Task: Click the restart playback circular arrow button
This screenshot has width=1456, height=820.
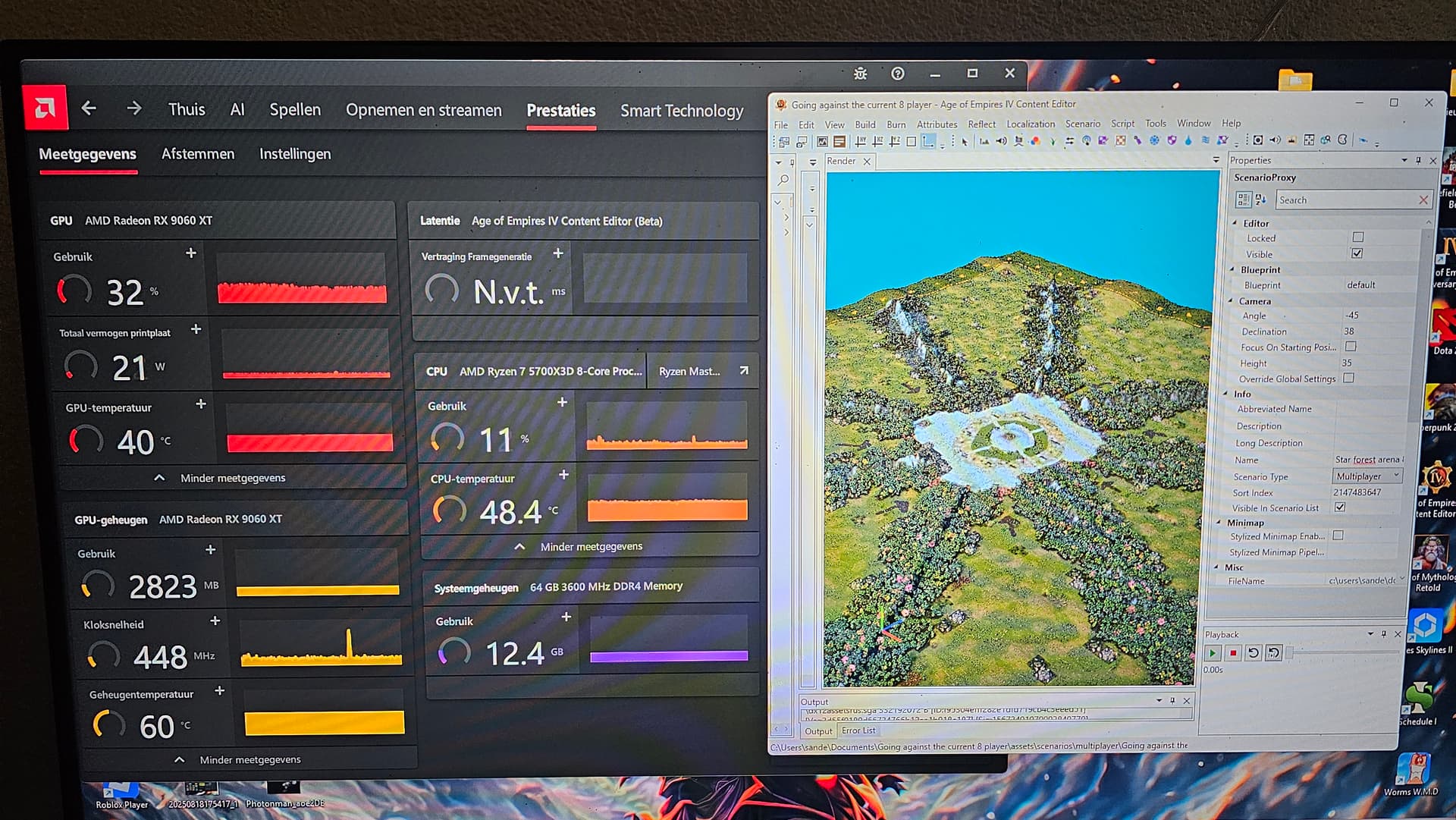Action: 1254,653
